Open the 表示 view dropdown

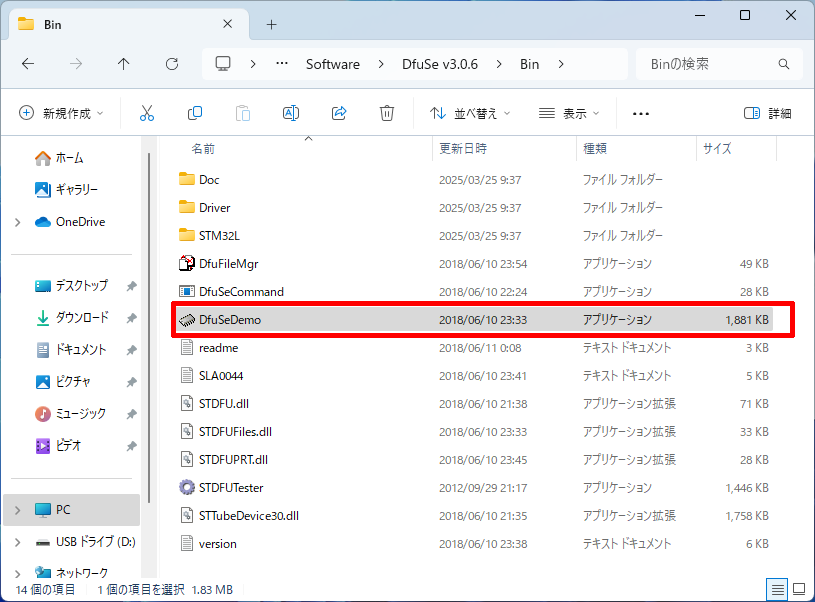point(569,113)
